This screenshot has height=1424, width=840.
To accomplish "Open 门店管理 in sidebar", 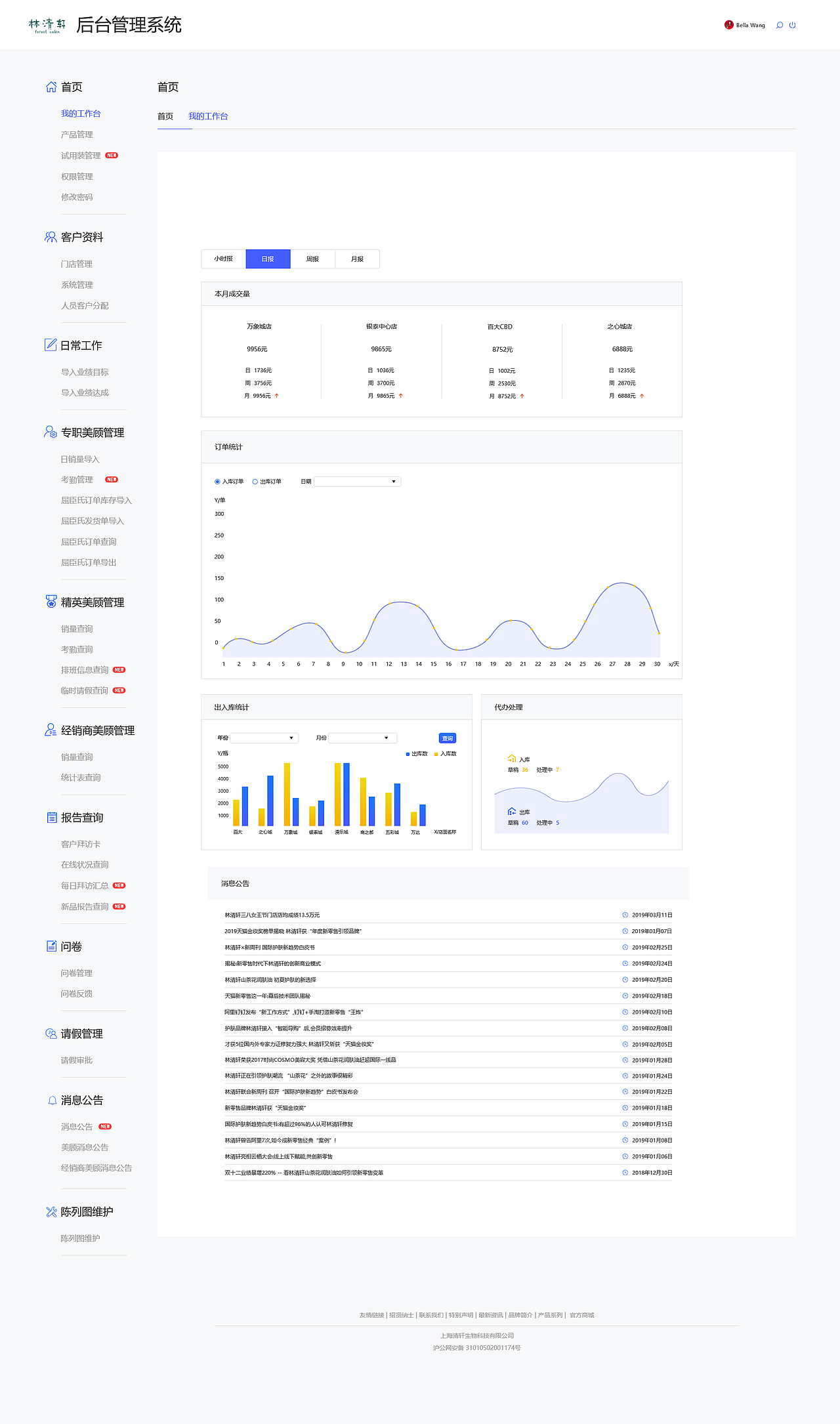I will tap(77, 264).
